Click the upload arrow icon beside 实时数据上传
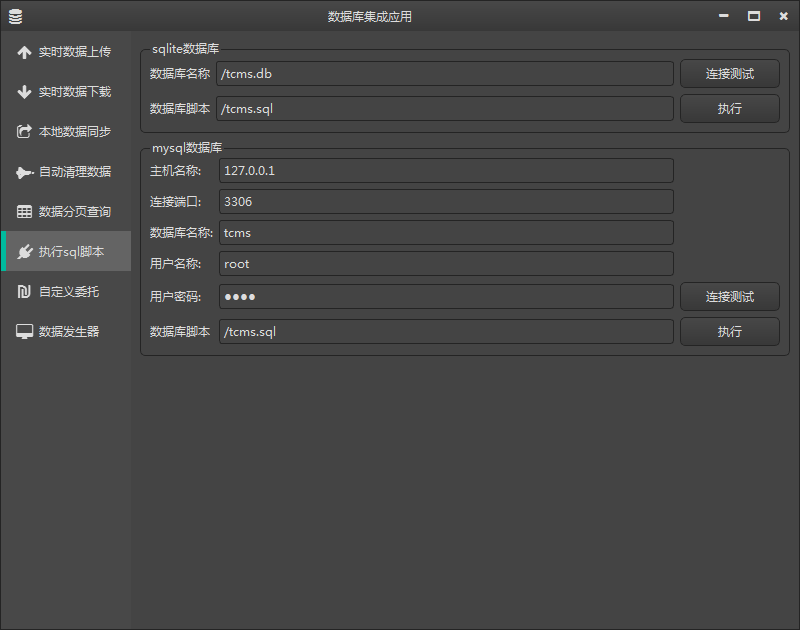800x630 pixels. click(24, 52)
